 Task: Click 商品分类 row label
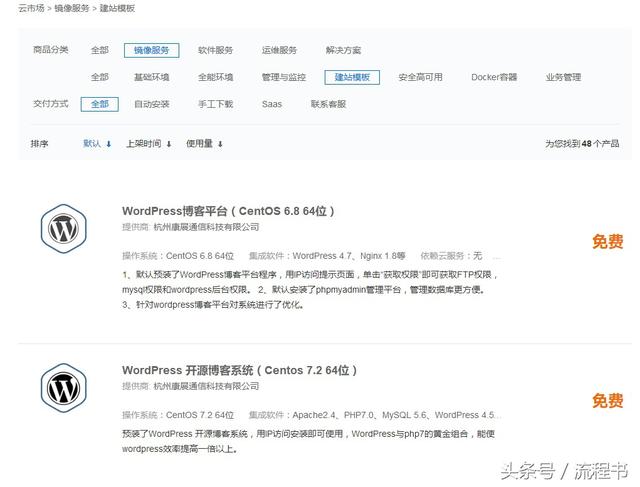(51, 50)
